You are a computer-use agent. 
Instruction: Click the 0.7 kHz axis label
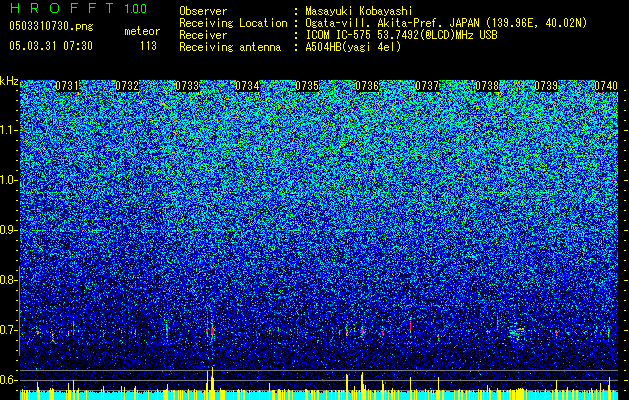pyautogui.click(x=8, y=330)
